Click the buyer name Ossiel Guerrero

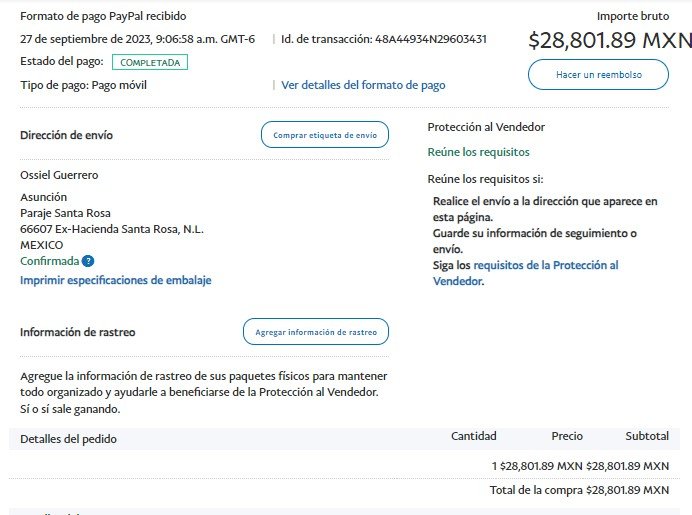tap(59, 175)
